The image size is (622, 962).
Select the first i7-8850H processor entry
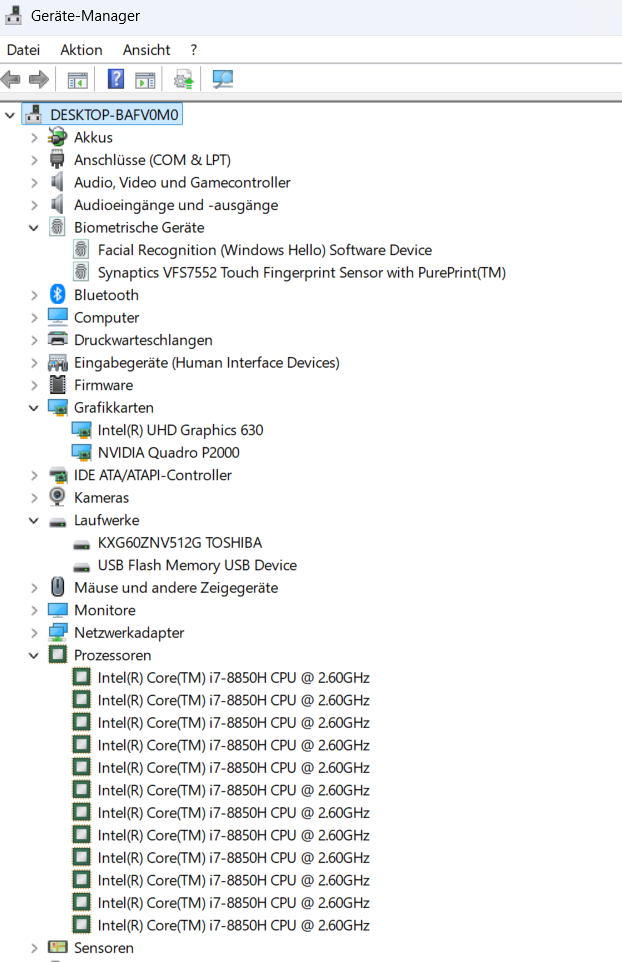[x=234, y=677]
